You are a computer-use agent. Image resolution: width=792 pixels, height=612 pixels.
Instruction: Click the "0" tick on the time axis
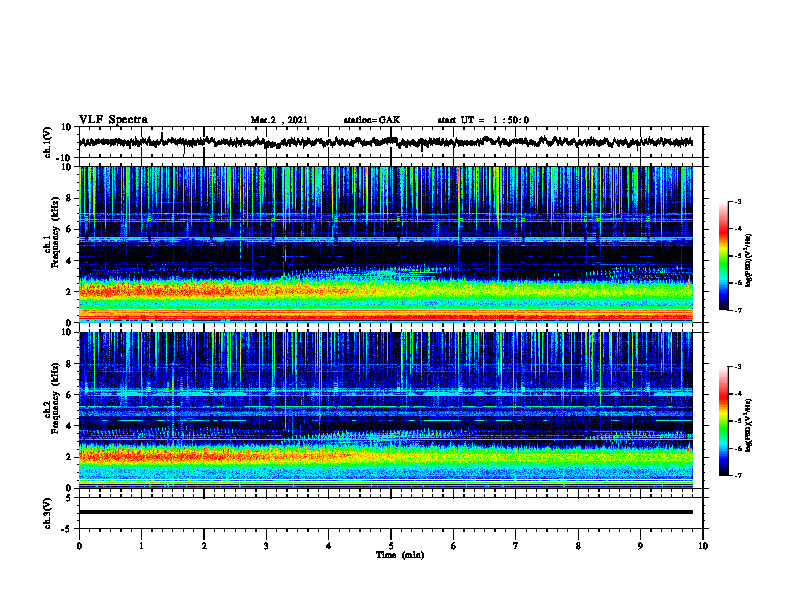[x=79, y=546]
